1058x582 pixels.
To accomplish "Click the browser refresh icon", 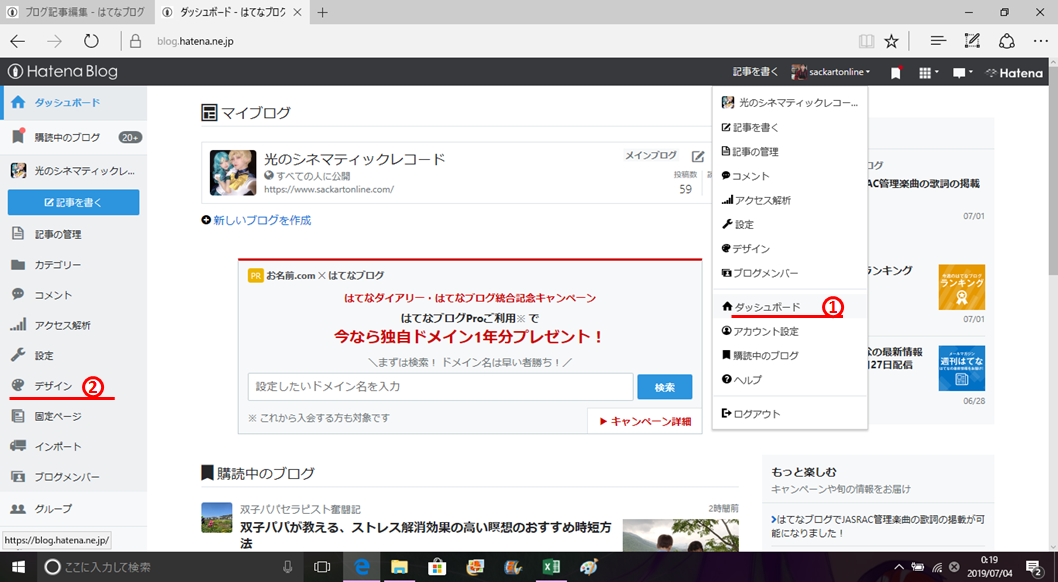I will coord(91,41).
